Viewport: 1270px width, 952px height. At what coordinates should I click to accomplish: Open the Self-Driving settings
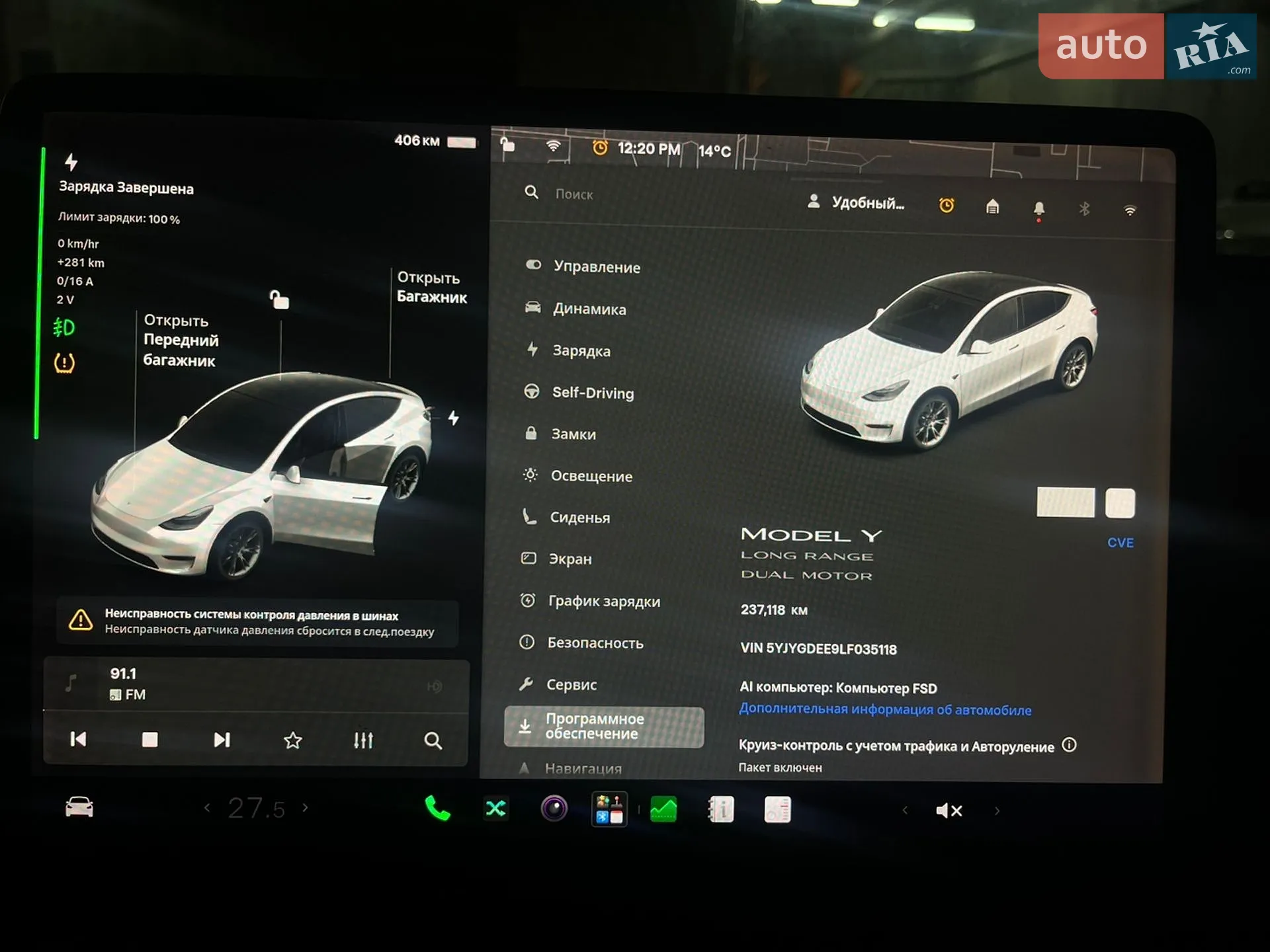click(x=579, y=393)
